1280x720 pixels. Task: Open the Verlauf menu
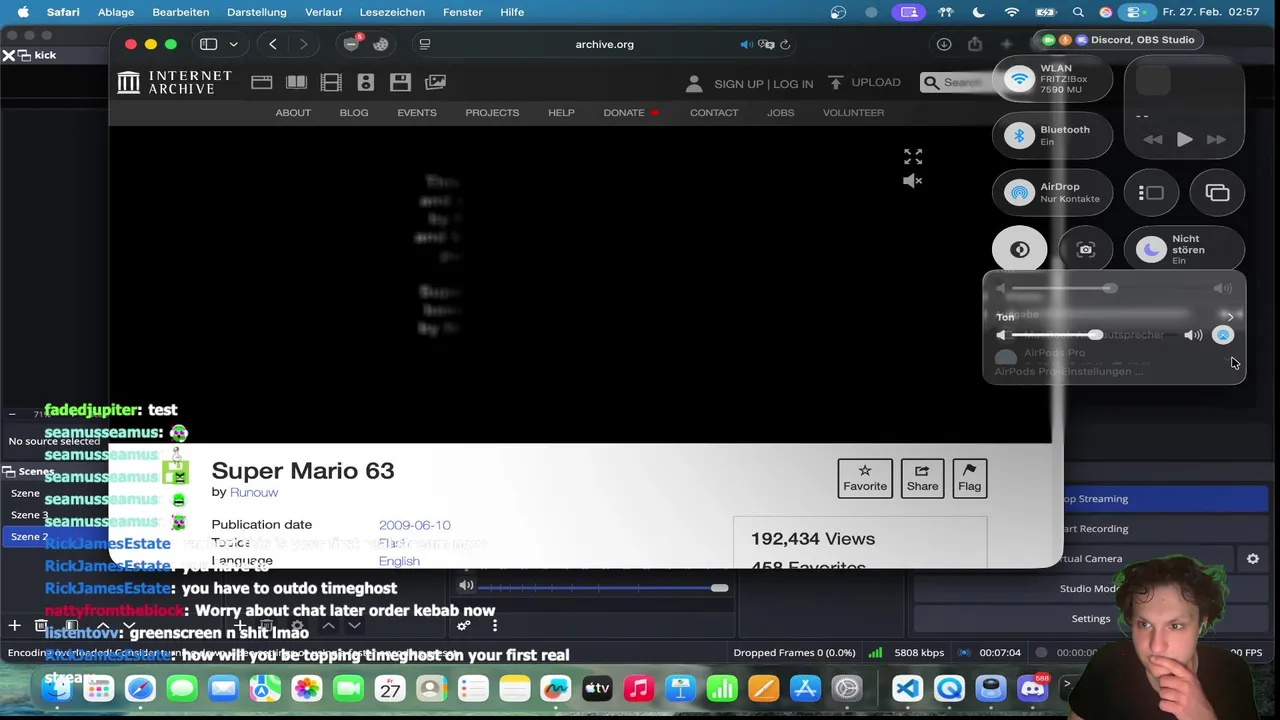tap(323, 12)
